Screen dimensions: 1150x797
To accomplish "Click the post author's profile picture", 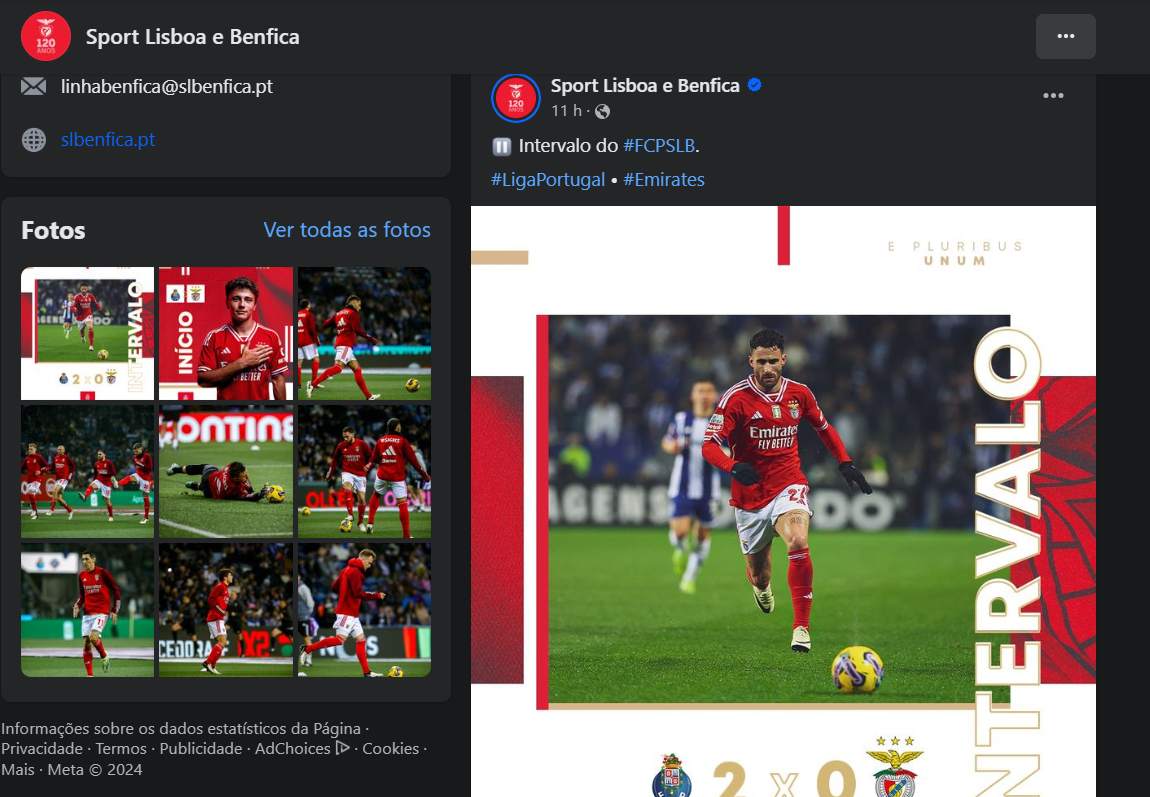I will pyautogui.click(x=516, y=98).
